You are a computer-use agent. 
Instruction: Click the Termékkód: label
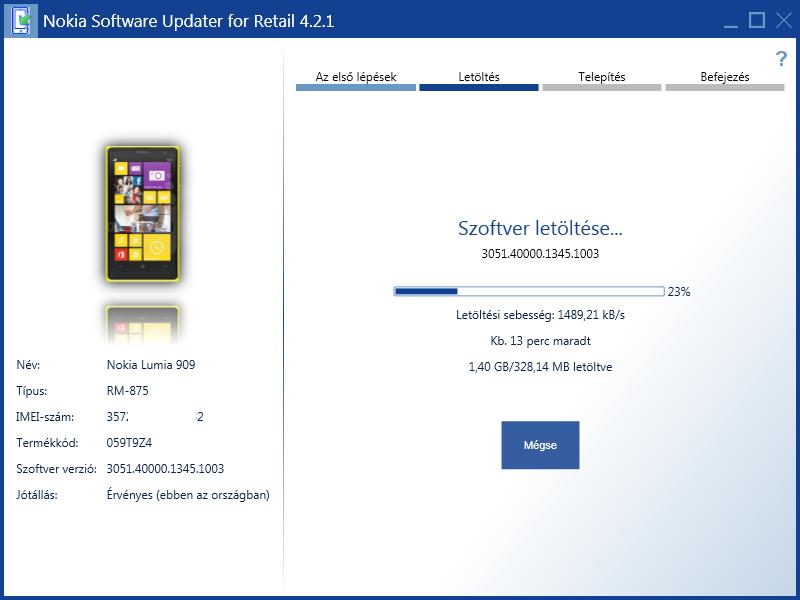click(x=47, y=443)
